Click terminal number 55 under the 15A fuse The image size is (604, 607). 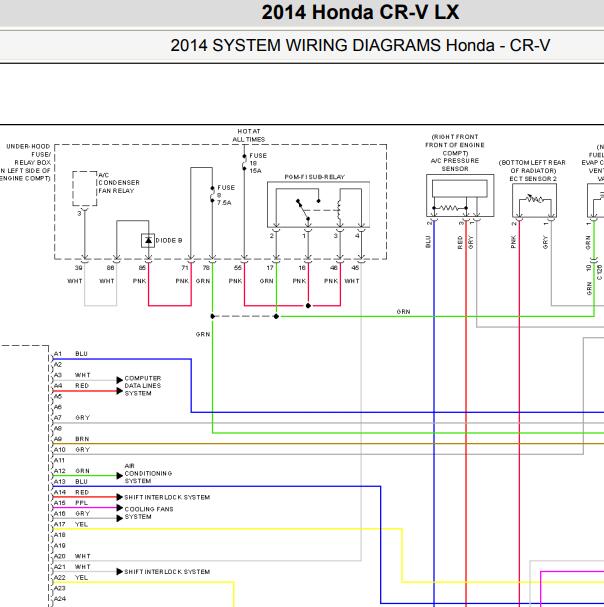(238, 268)
